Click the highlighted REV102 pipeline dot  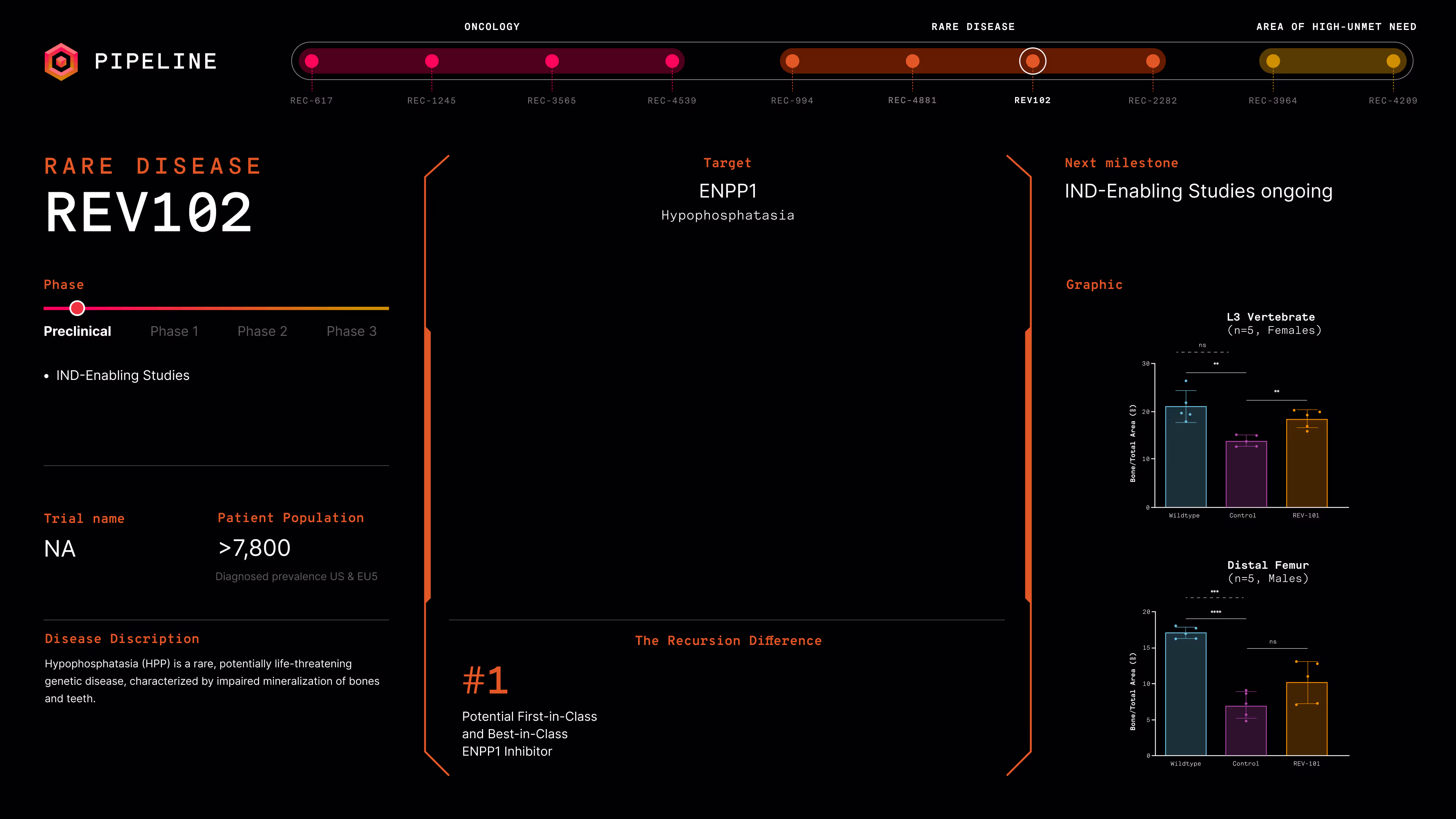tap(1032, 61)
